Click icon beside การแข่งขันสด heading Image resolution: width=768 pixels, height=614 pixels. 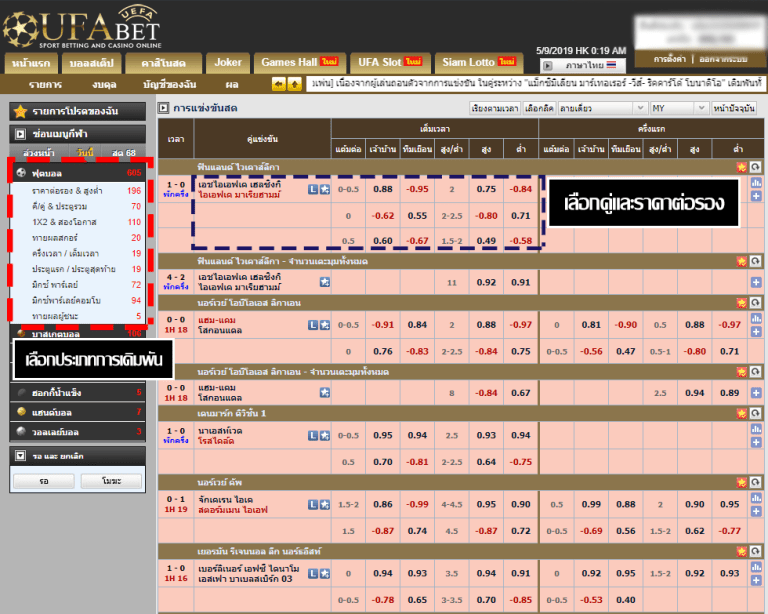[164, 108]
